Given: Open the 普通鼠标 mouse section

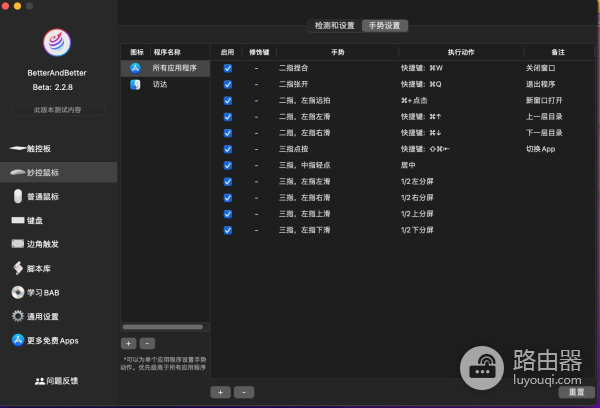Looking at the screenshot, I should tap(36, 196).
